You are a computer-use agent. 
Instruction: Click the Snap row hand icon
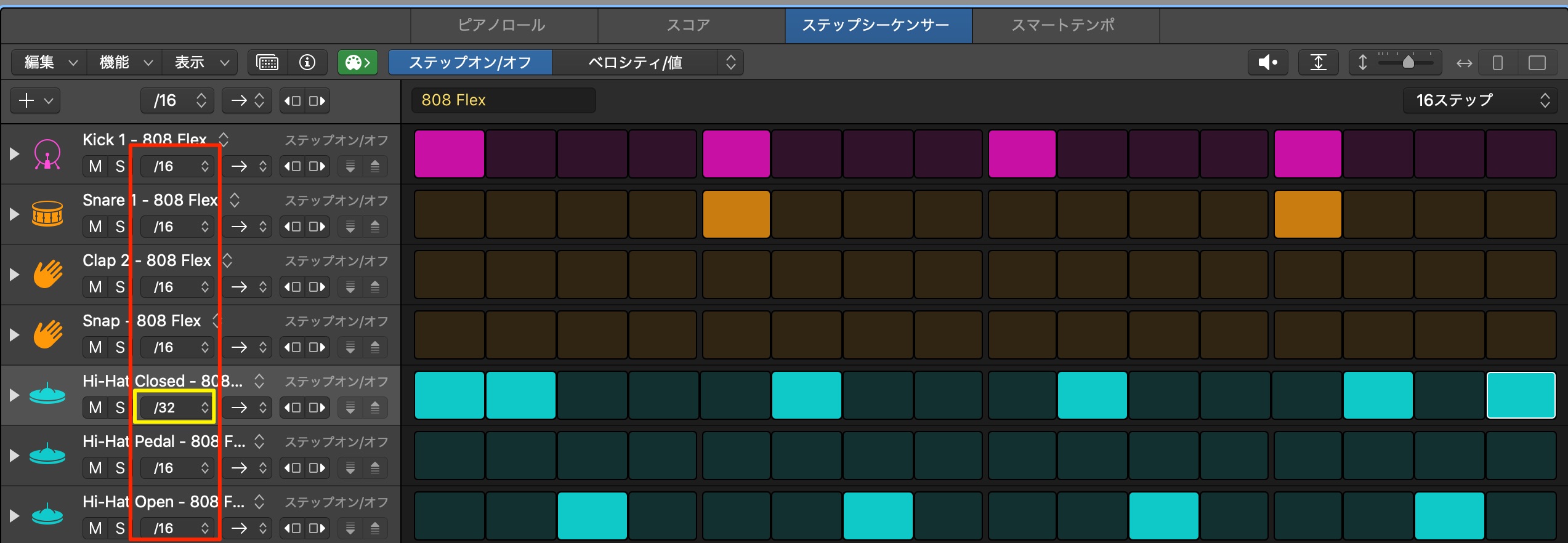(x=48, y=334)
